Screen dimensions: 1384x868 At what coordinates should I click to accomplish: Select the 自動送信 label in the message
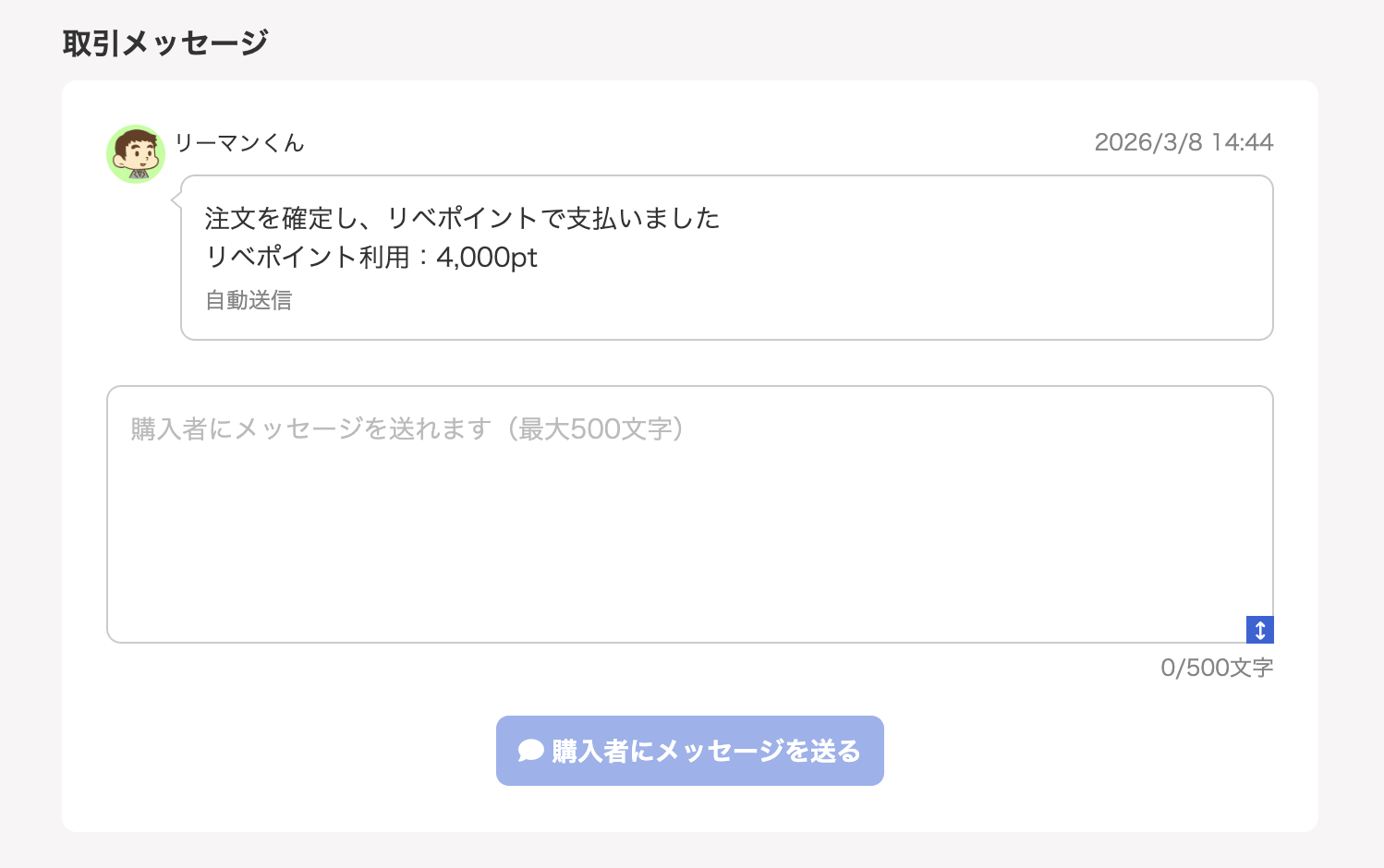[x=248, y=300]
